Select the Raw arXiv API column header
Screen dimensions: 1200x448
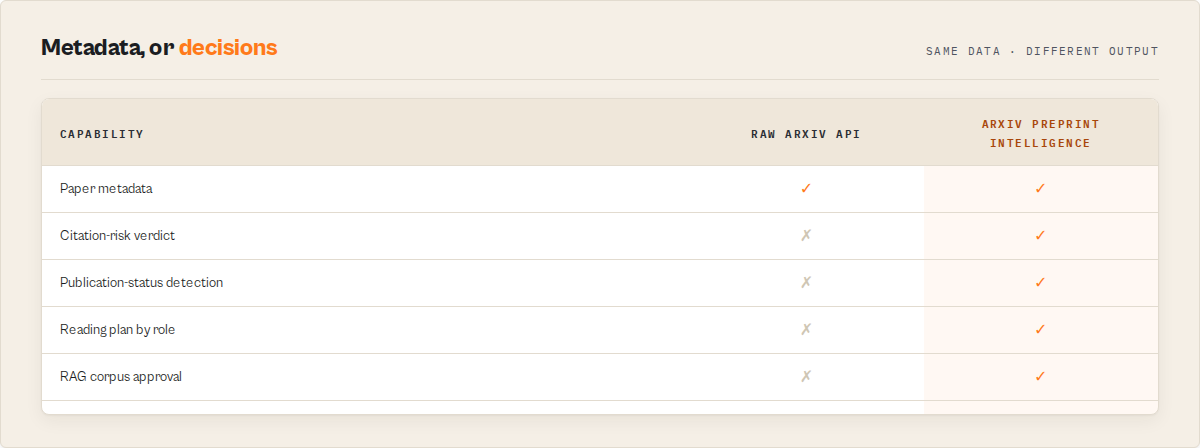tap(806, 134)
